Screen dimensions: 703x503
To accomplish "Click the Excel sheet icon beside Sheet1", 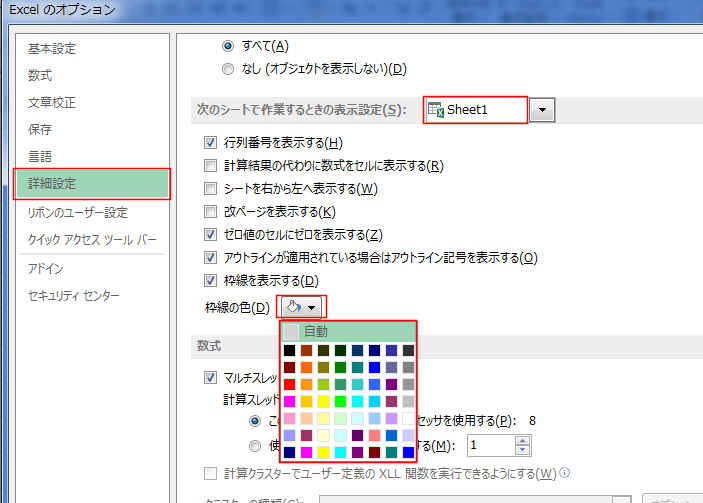I will [435, 110].
